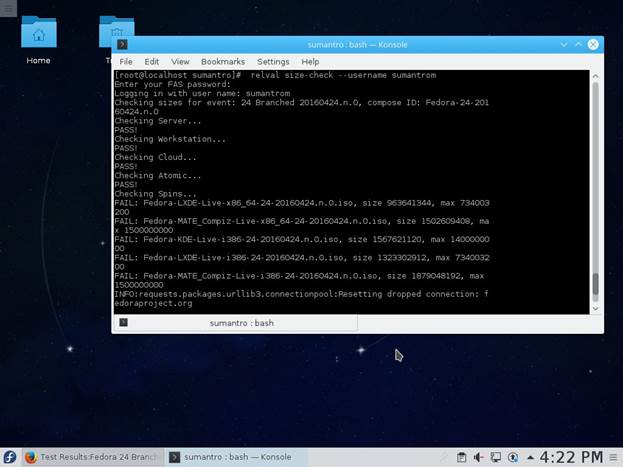The height and width of the screenshot is (467, 623).
Task: Click the Konsole vertical scrollbar thumb
Action: point(595,283)
